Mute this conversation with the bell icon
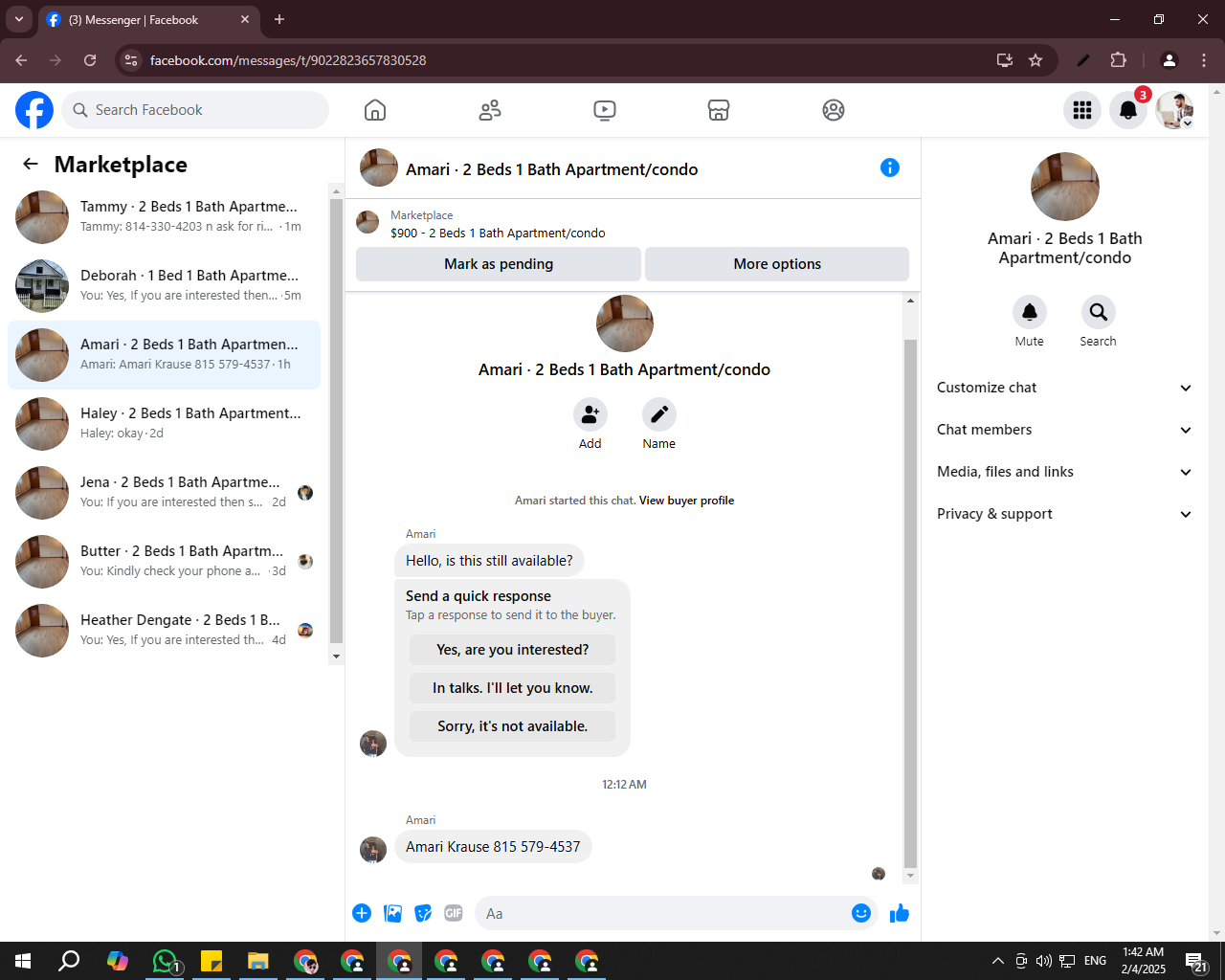 tap(1030, 312)
